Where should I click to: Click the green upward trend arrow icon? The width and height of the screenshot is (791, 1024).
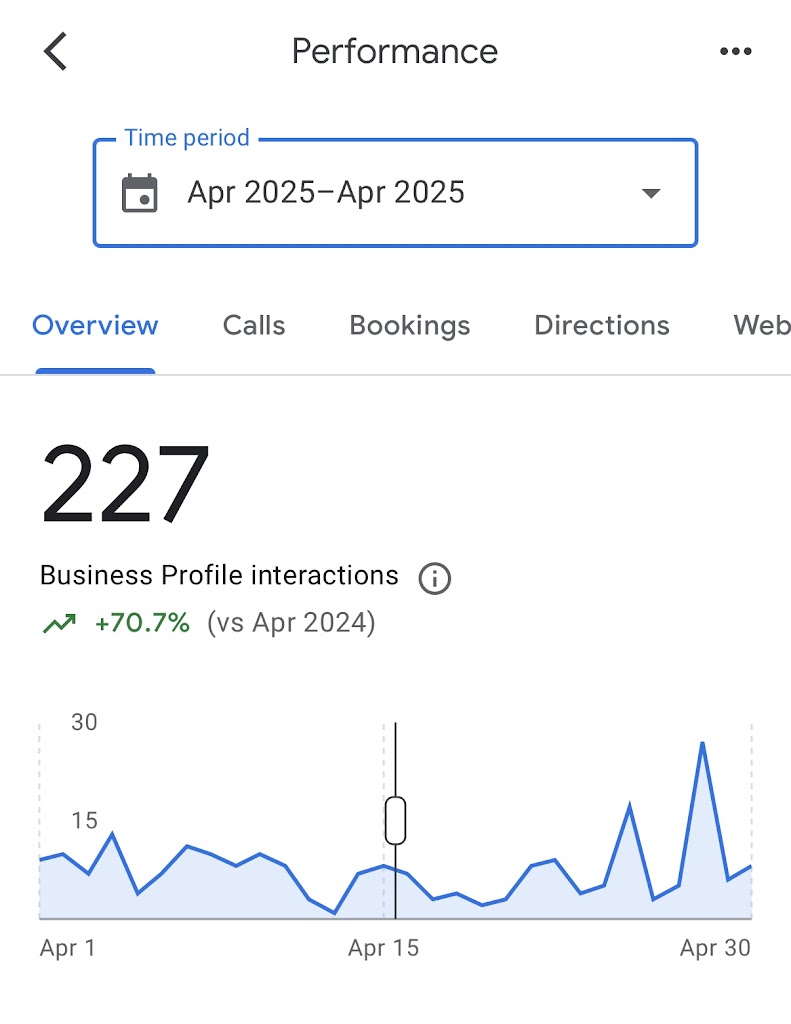click(x=59, y=623)
